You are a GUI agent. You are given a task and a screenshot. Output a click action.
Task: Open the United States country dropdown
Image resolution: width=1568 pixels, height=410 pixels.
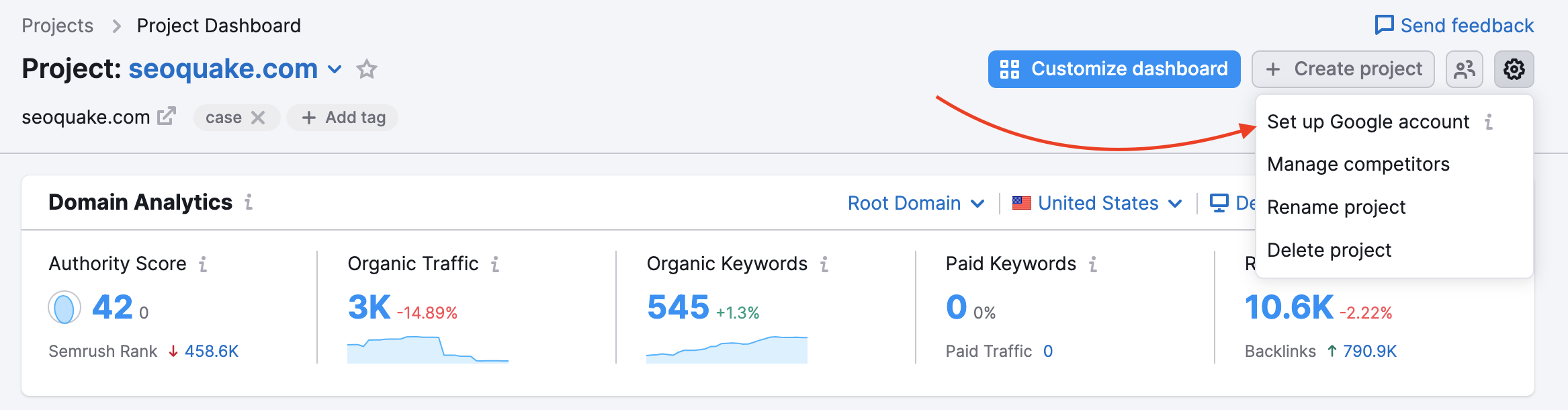1097,203
